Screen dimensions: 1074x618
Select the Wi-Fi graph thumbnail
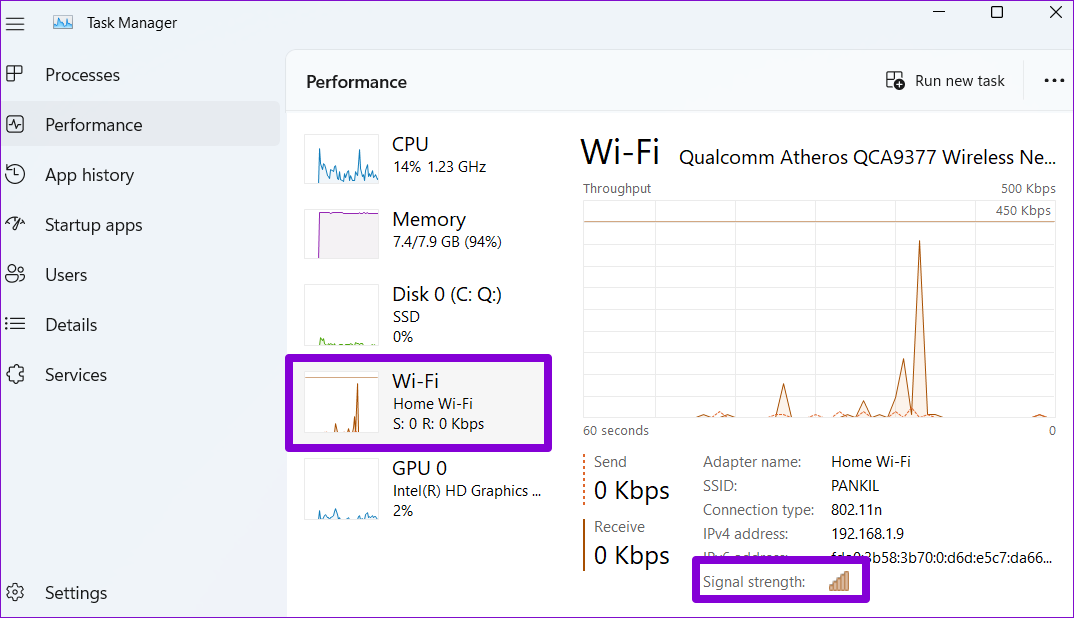(341, 402)
